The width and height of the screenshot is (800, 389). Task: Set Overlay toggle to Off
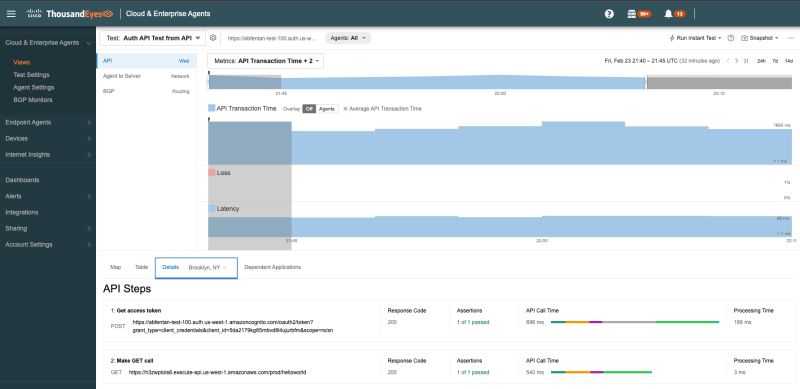click(x=309, y=109)
